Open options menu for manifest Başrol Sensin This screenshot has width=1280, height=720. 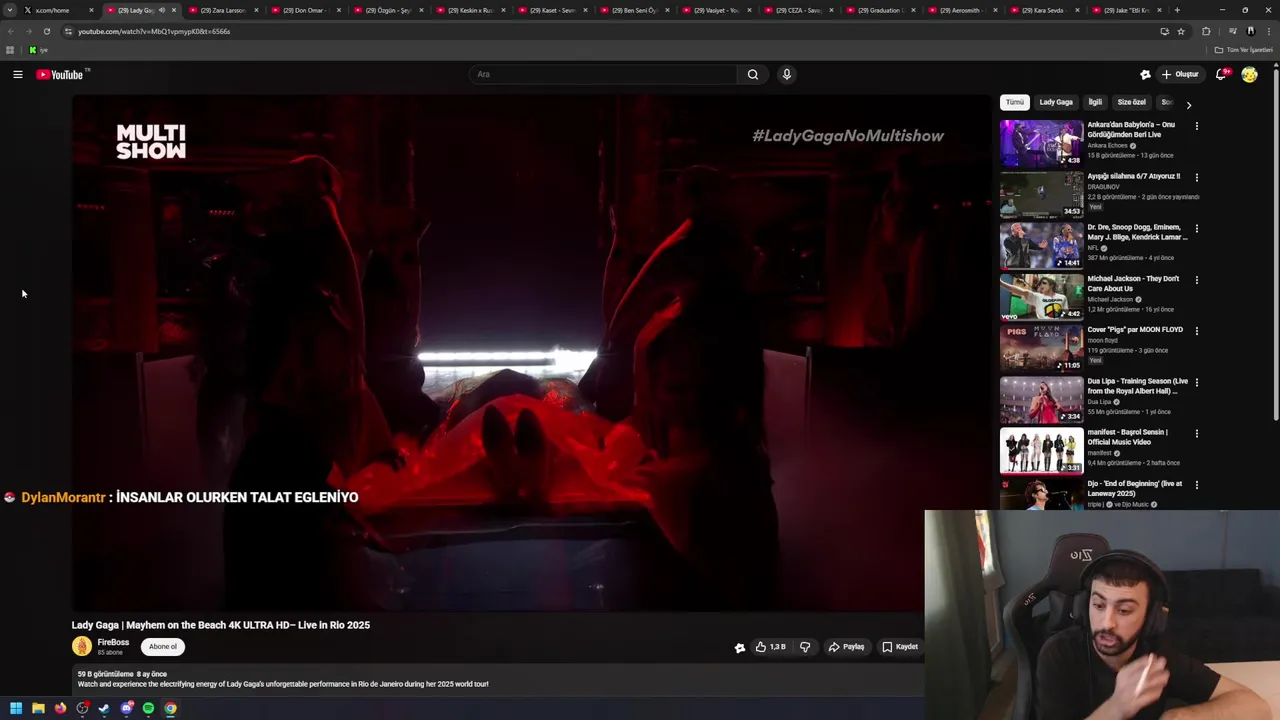1196,434
